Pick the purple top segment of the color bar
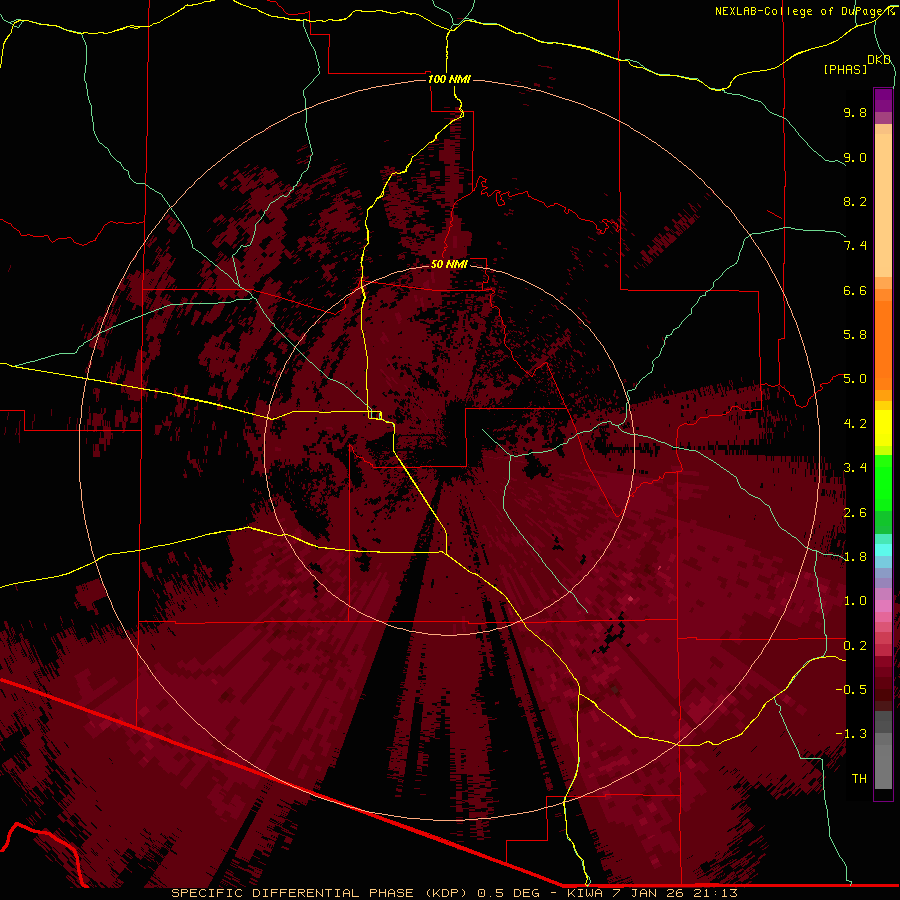The image size is (900, 900). point(883,100)
